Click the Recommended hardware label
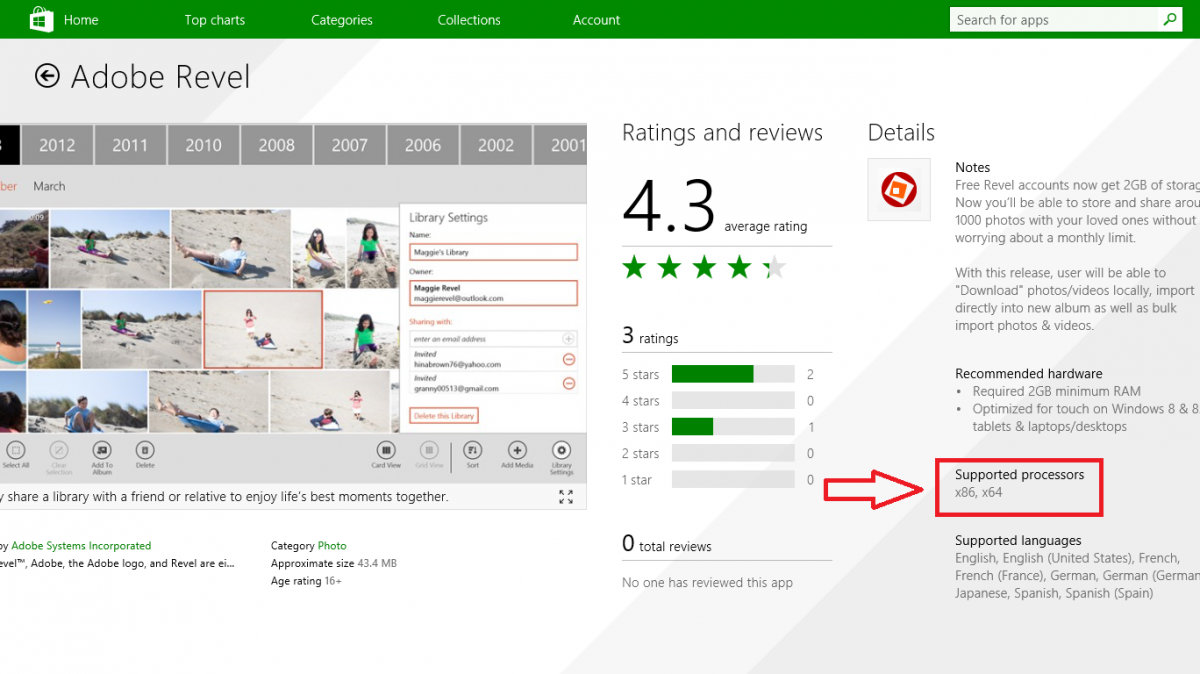The height and width of the screenshot is (674, 1200). click(x=1028, y=373)
